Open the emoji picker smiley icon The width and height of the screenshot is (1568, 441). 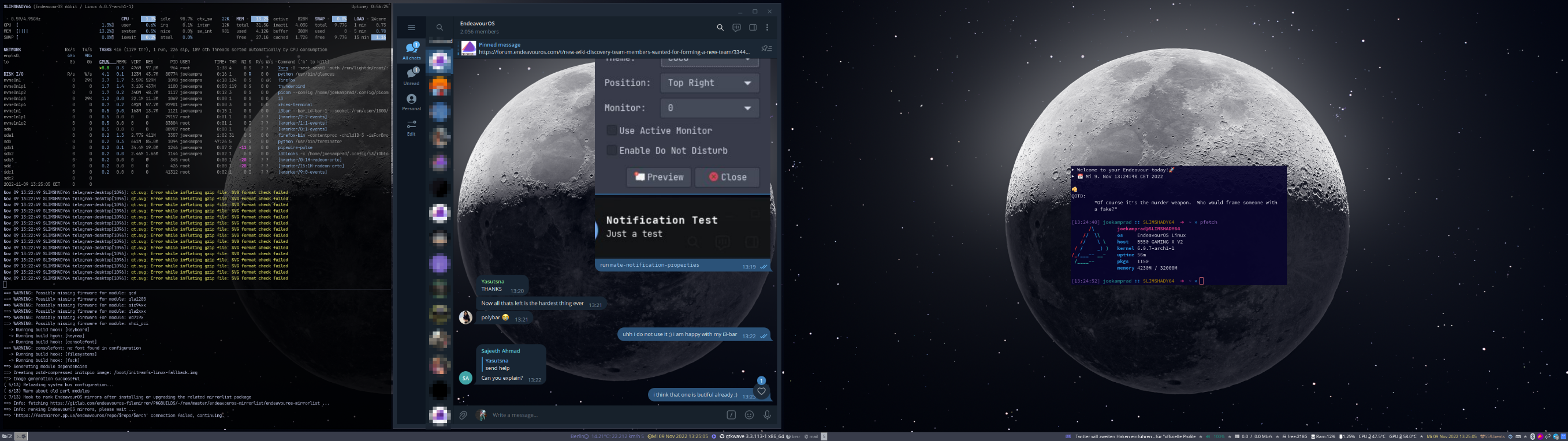(x=749, y=415)
